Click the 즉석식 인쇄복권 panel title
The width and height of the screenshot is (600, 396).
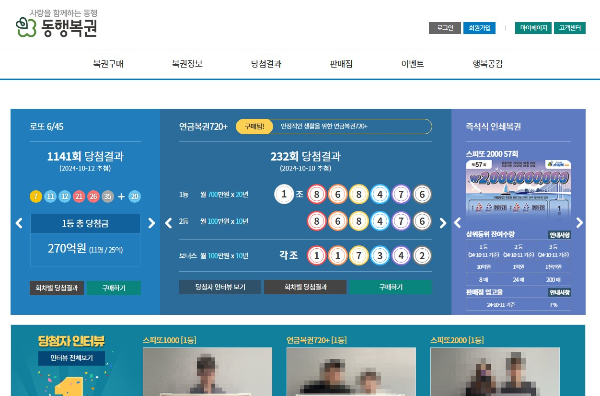tap(493, 127)
